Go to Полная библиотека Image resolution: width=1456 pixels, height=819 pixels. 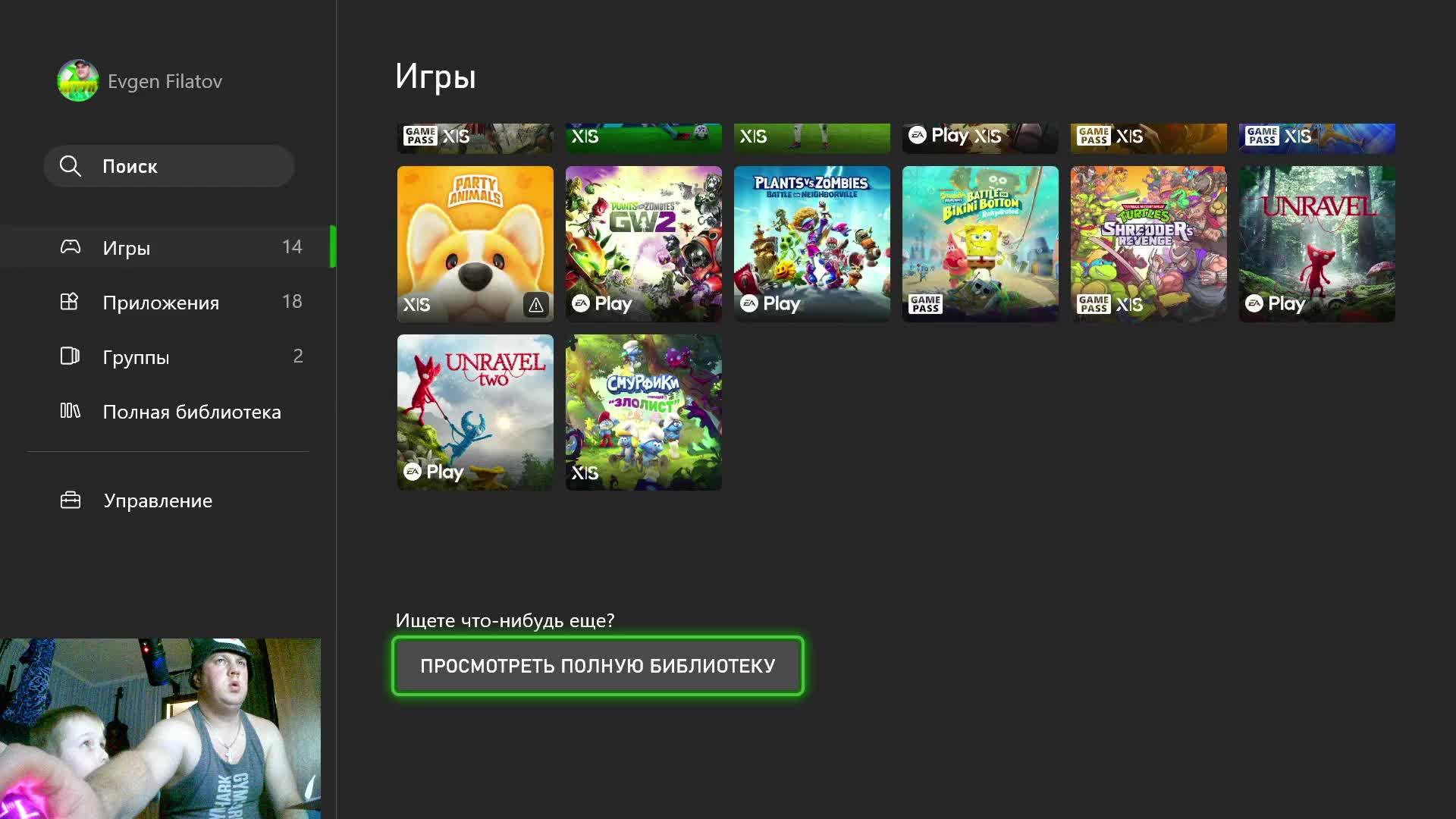coord(168,411)
